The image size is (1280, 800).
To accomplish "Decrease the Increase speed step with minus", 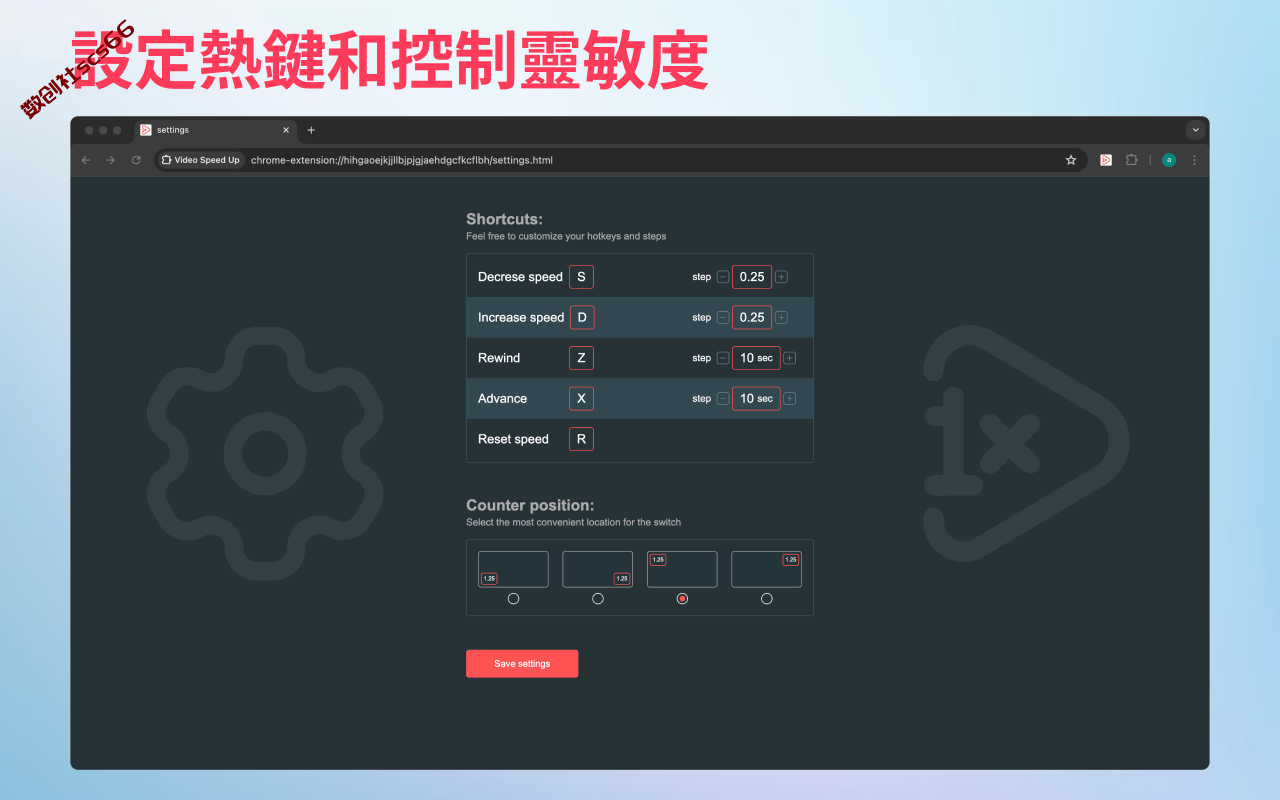I will (x=723, y=317).
